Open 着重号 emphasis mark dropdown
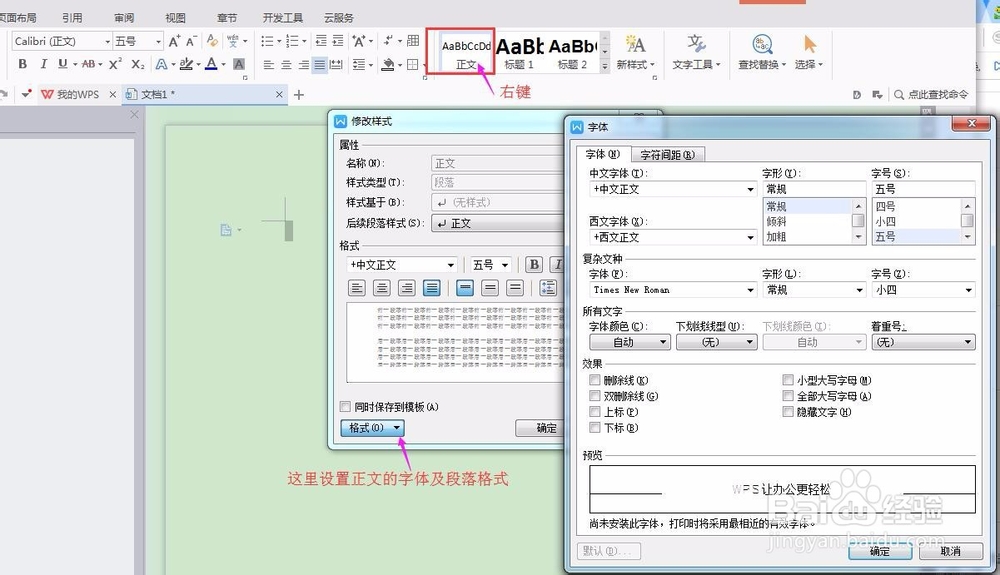This screenshot has width=1000, height=575. click(923, 342)
